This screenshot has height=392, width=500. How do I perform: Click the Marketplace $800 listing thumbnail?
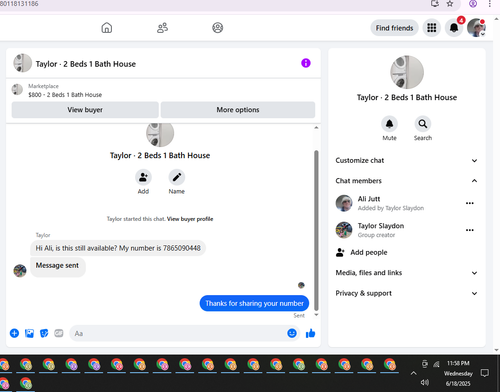(17, 90)
